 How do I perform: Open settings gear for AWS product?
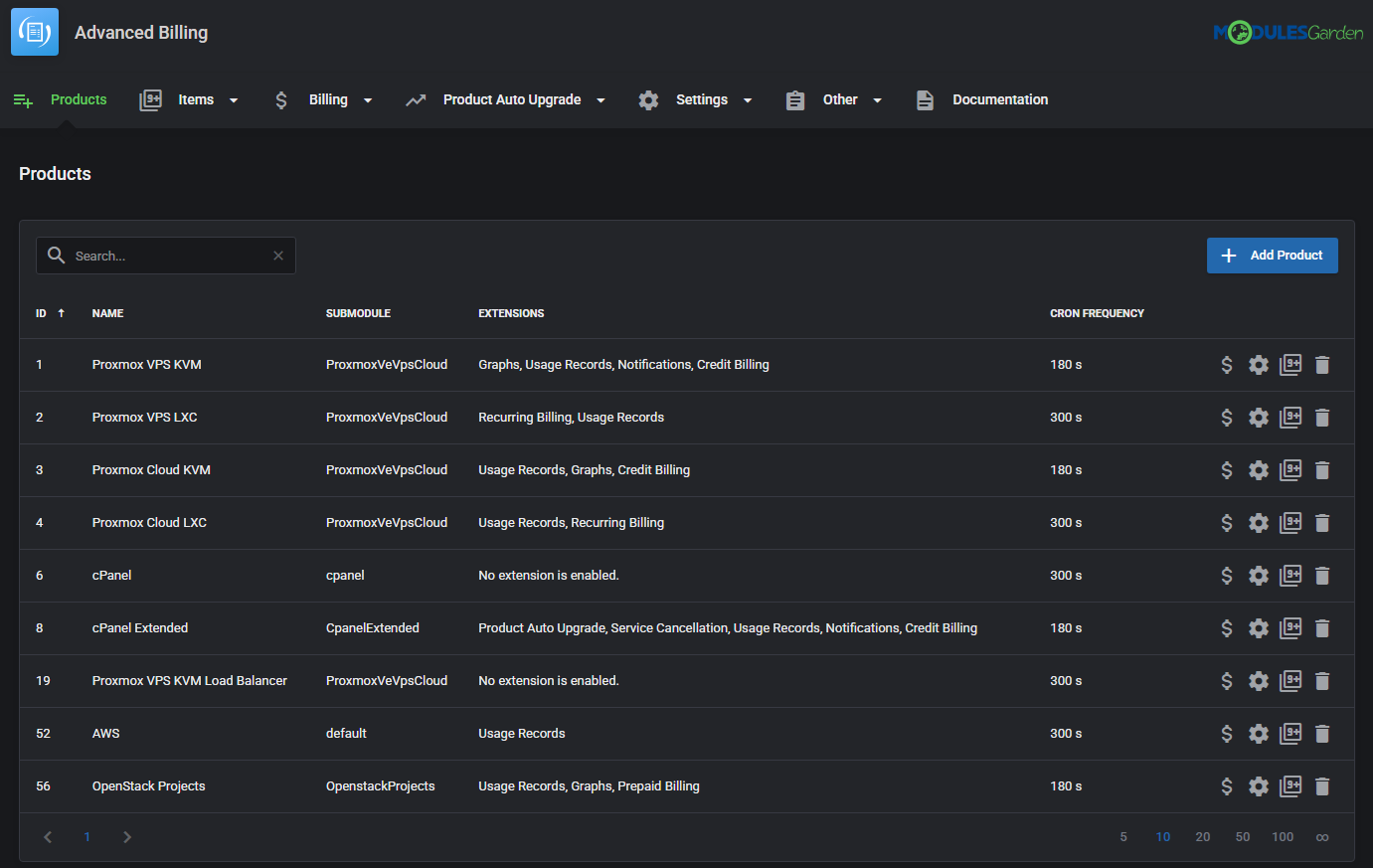tap(1259, 734)
